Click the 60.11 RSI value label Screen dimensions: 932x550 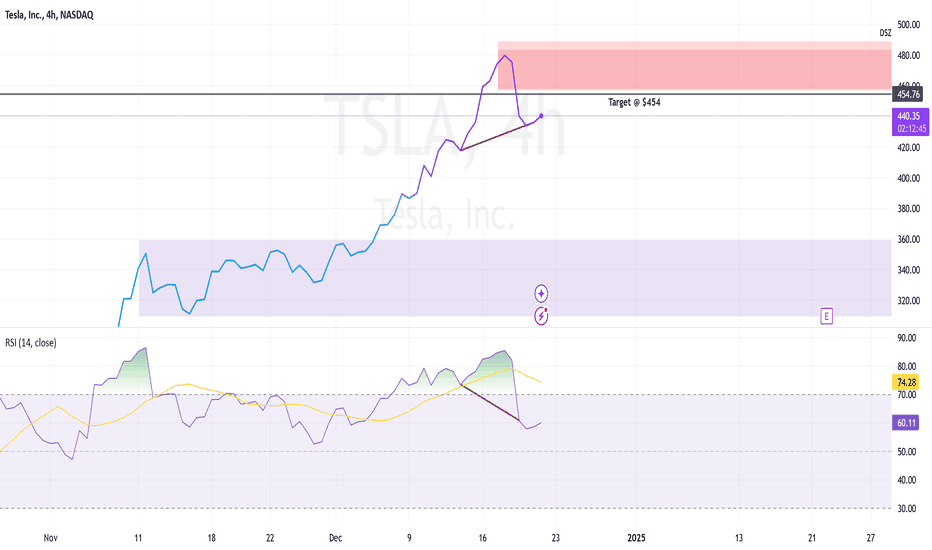(906, 423)
